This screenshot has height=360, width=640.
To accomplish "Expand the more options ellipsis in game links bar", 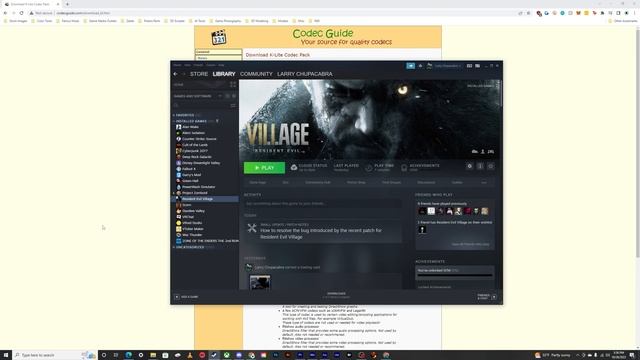I will tap(484, 182).
